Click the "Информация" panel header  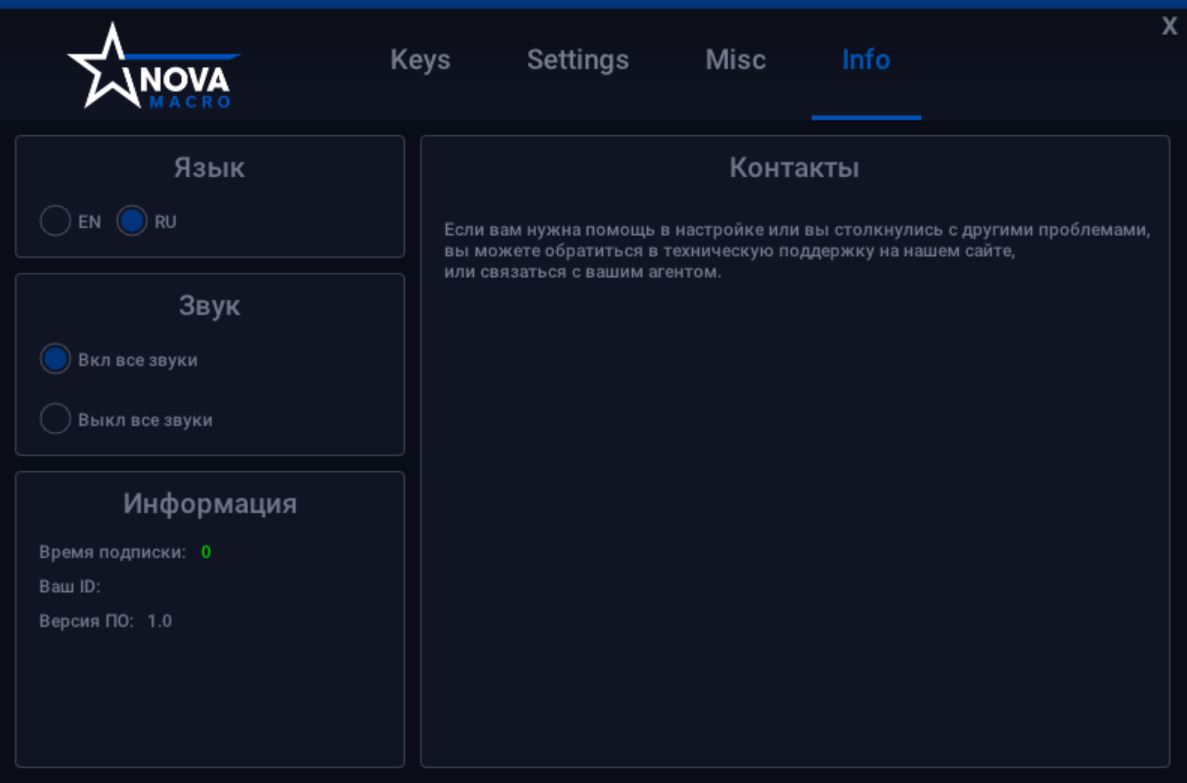(210, 504)
